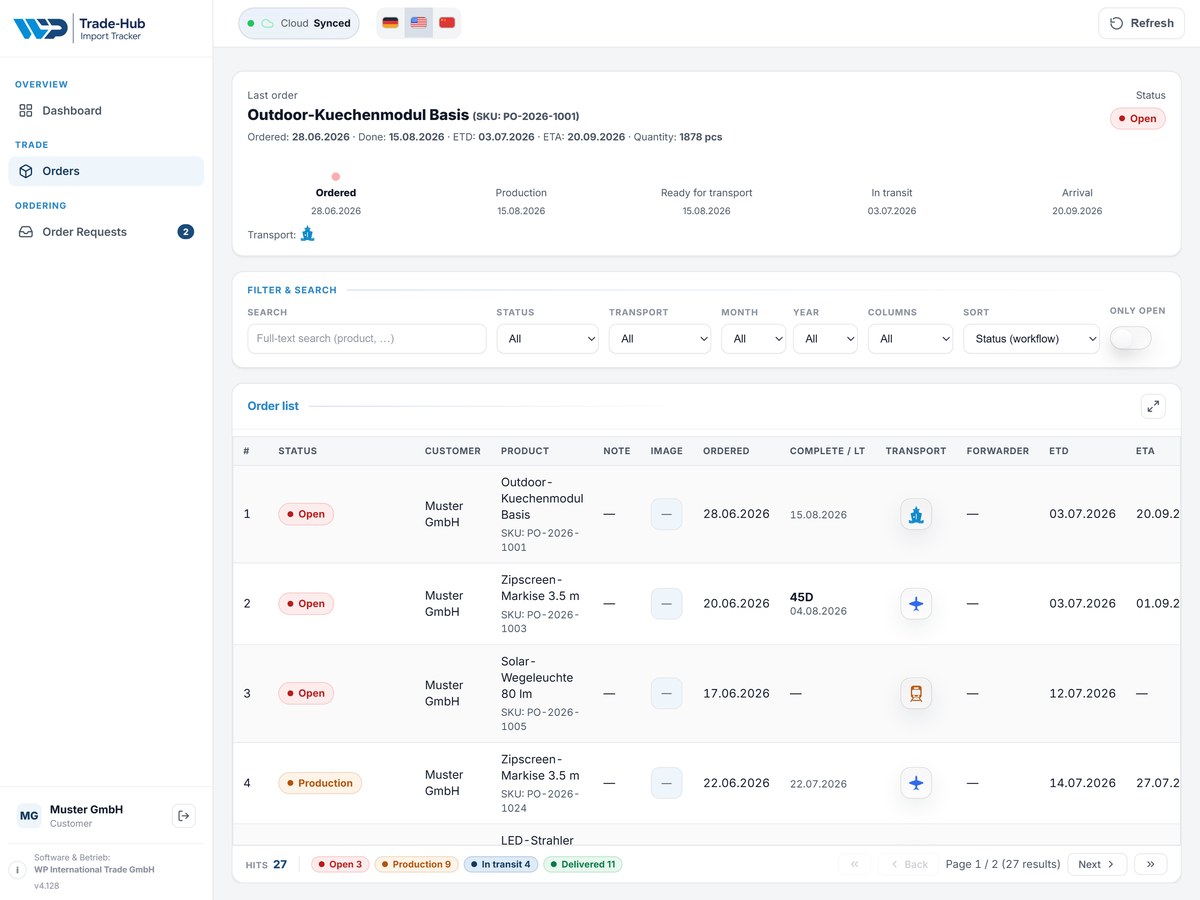Click image placeholder in row 4
1200x900 pixels.
click(666, 783)
